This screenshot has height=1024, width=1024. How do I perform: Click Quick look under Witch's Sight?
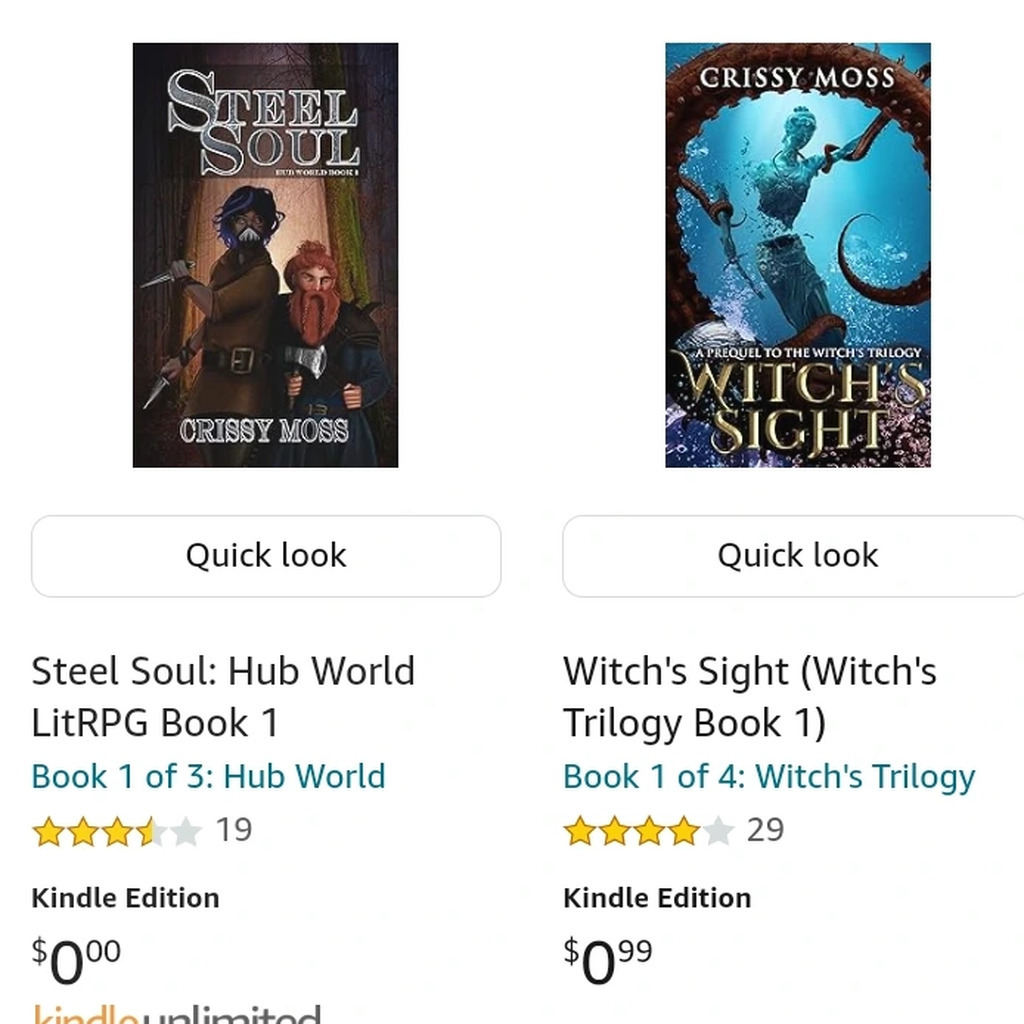796,556
